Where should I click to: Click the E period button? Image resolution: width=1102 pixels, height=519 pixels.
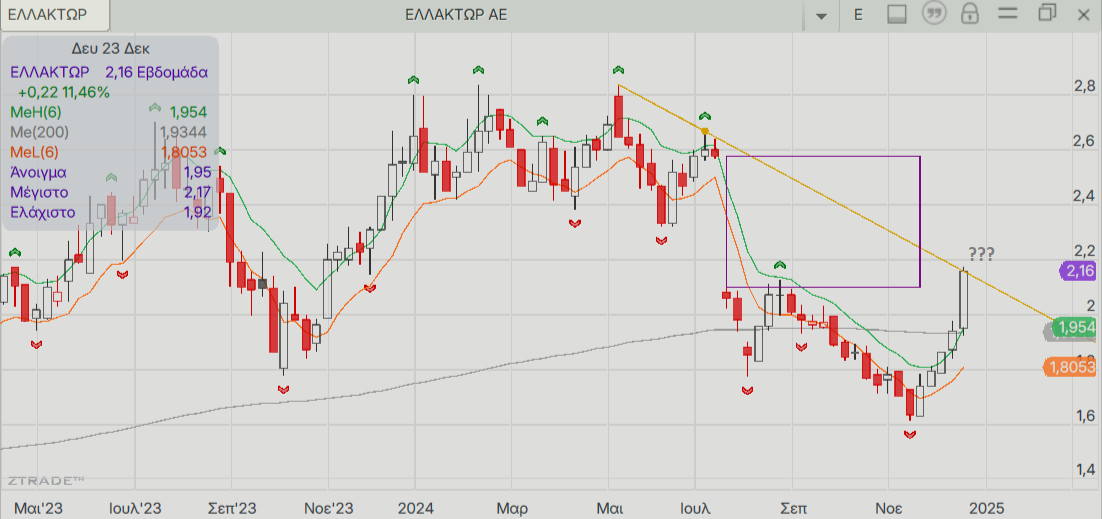(x=858, y=15)
